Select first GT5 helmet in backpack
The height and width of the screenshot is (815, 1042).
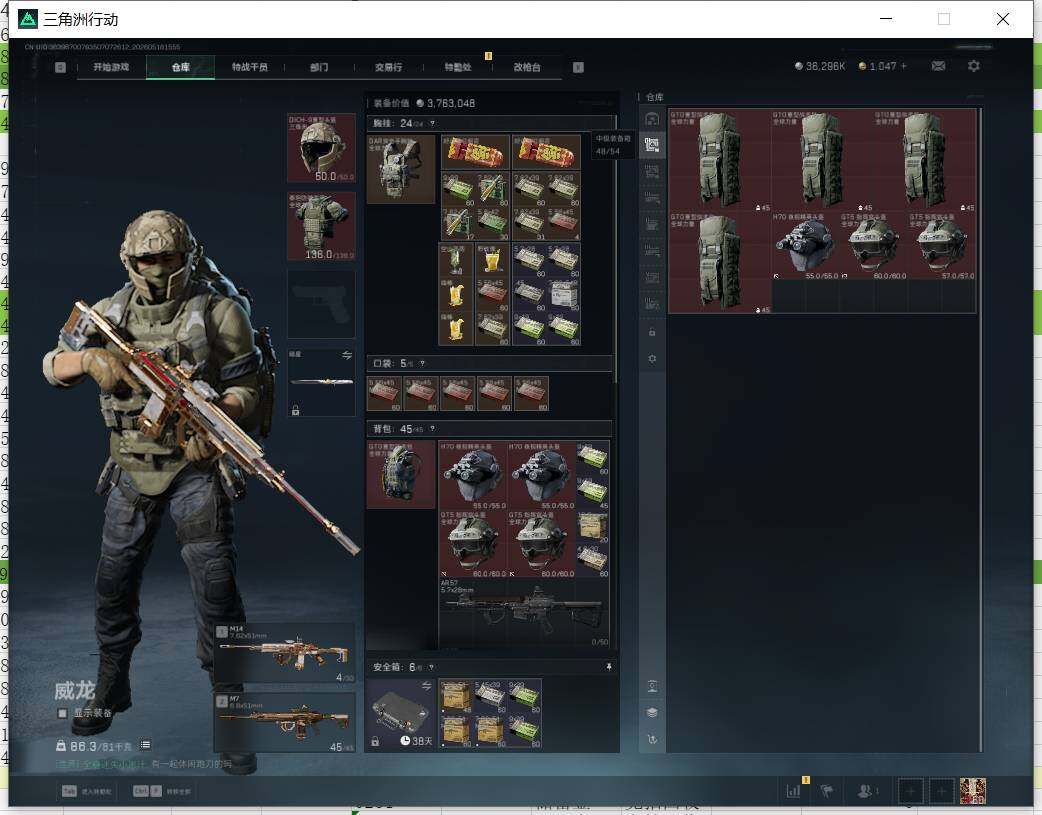click(x=473, y=543)
